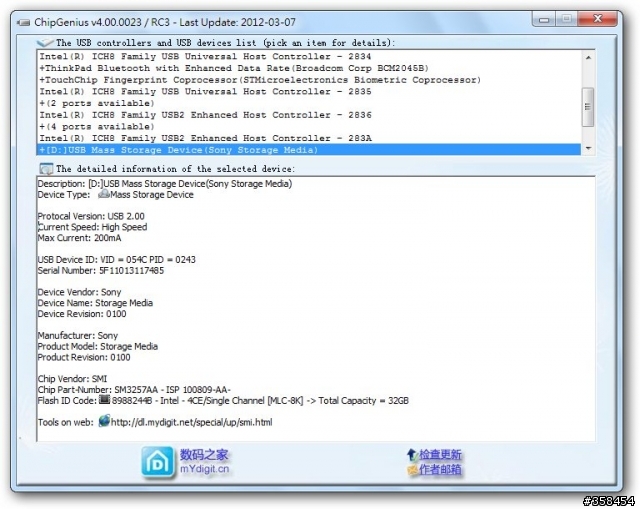Click the ChipGenius title bar app icon
The width and height of the screenshot is (640, 509).
(24, 22)
